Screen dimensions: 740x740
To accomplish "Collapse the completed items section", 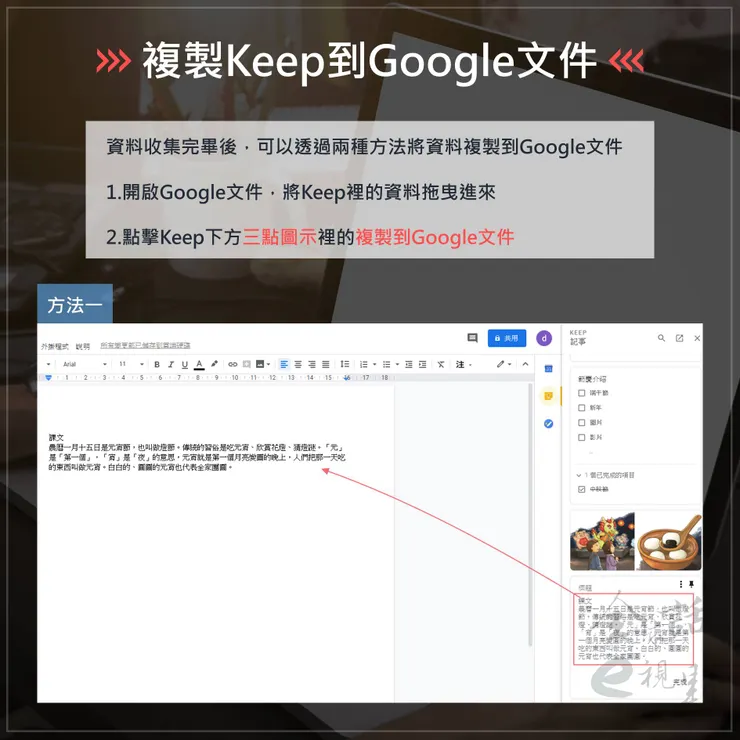I will [x=579, y=475].
